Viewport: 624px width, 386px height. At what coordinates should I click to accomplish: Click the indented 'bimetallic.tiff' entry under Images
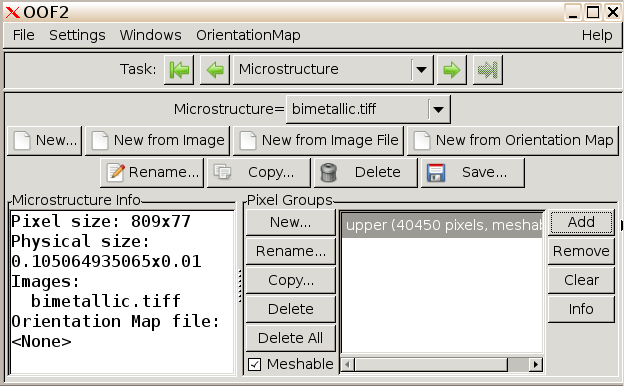[x=106, y=301]
